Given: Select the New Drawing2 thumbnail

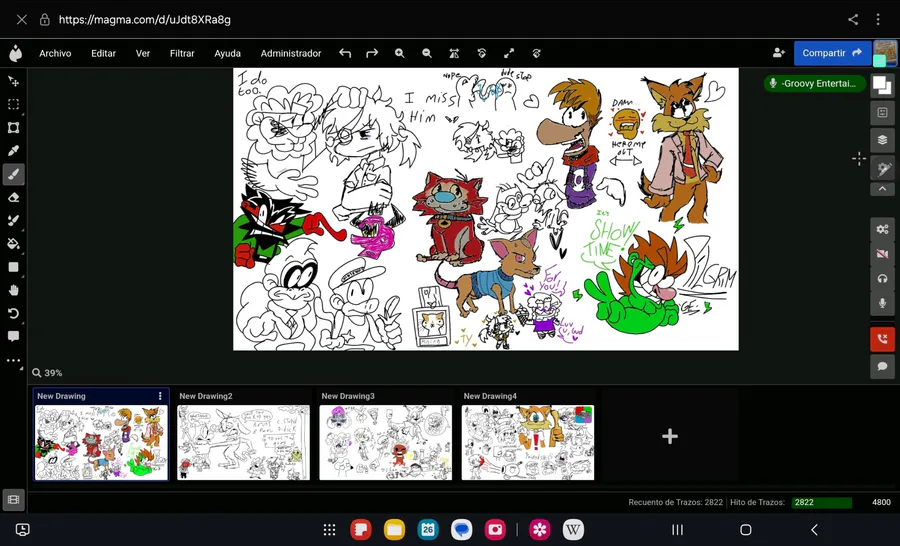Looking at the screenshot, I should click(243, 442).
